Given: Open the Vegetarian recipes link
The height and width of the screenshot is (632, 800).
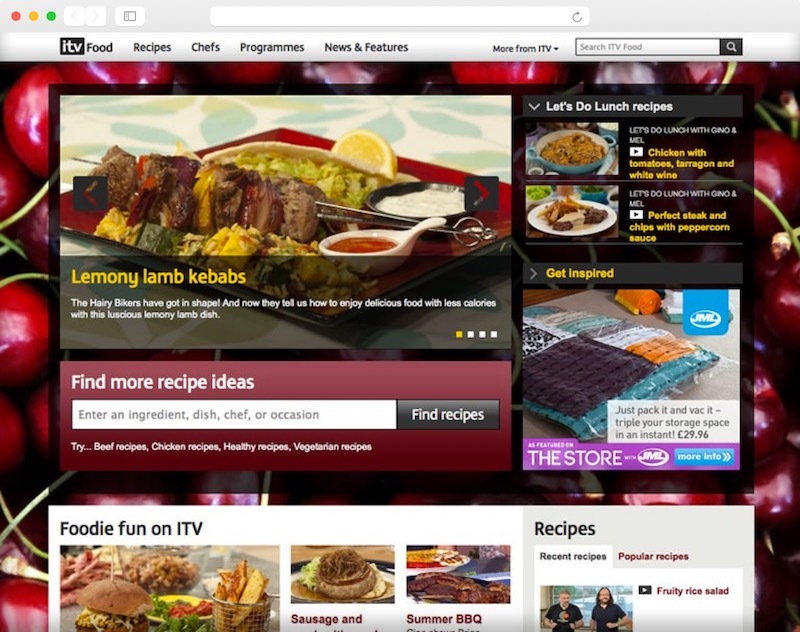Looking at the screenshot, I should 332,447.
